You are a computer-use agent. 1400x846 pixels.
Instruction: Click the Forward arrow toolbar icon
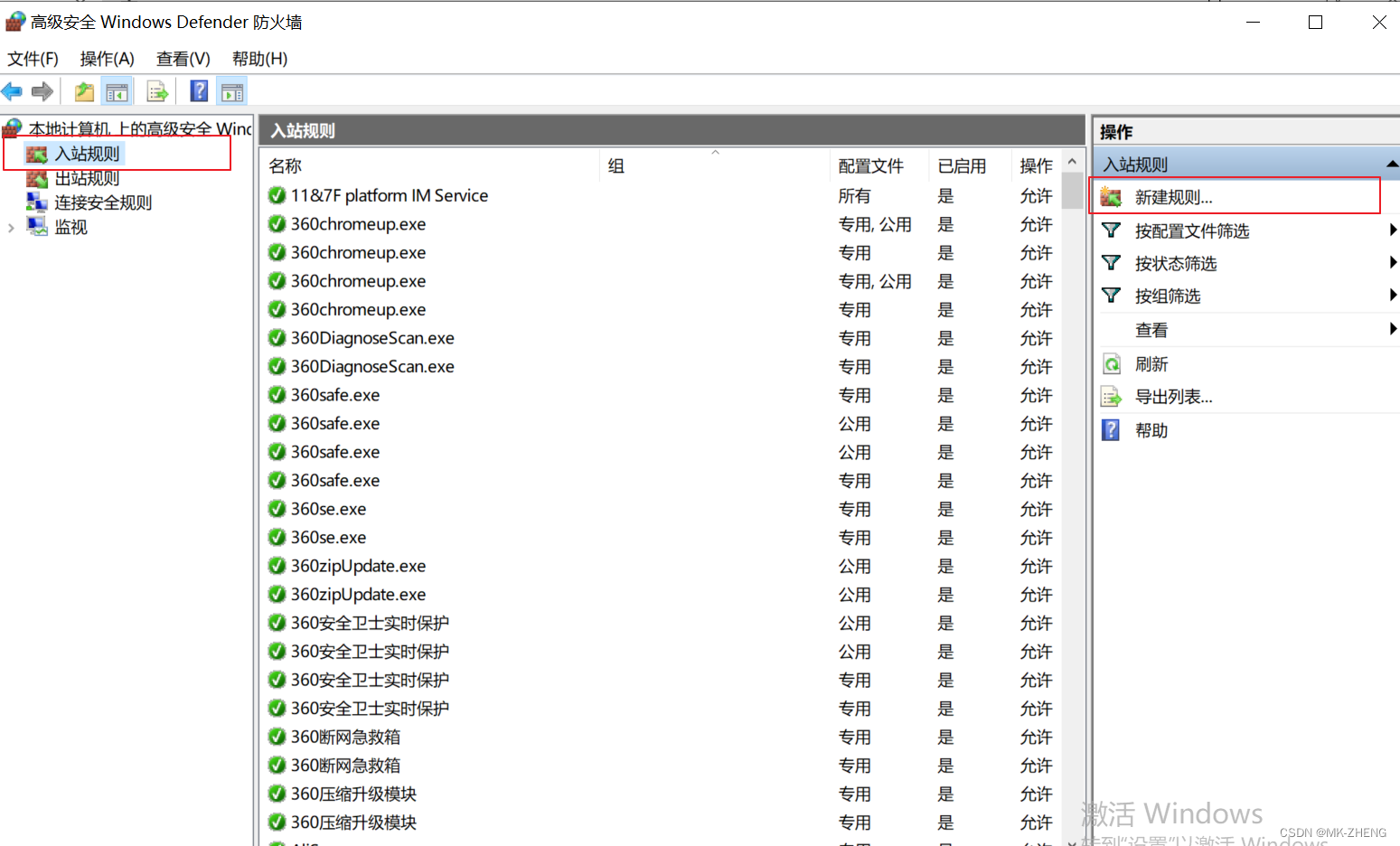(42, 91)
